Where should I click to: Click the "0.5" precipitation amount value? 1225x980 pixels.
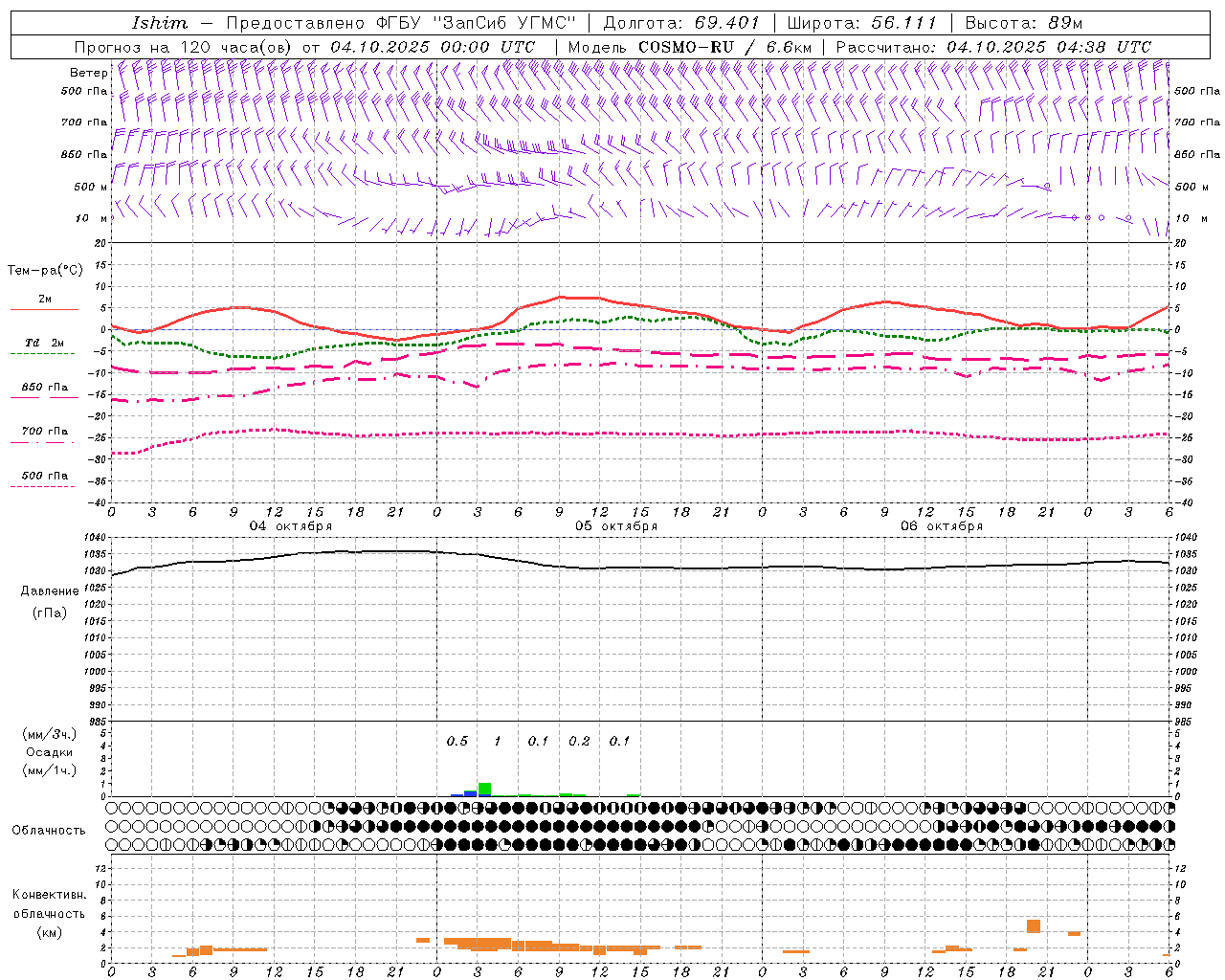(457, 742)
